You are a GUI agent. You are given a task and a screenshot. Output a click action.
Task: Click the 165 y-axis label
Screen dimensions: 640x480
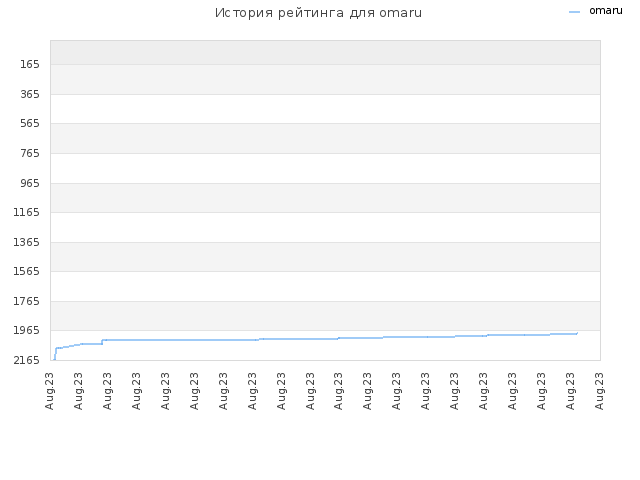(30, 64)
